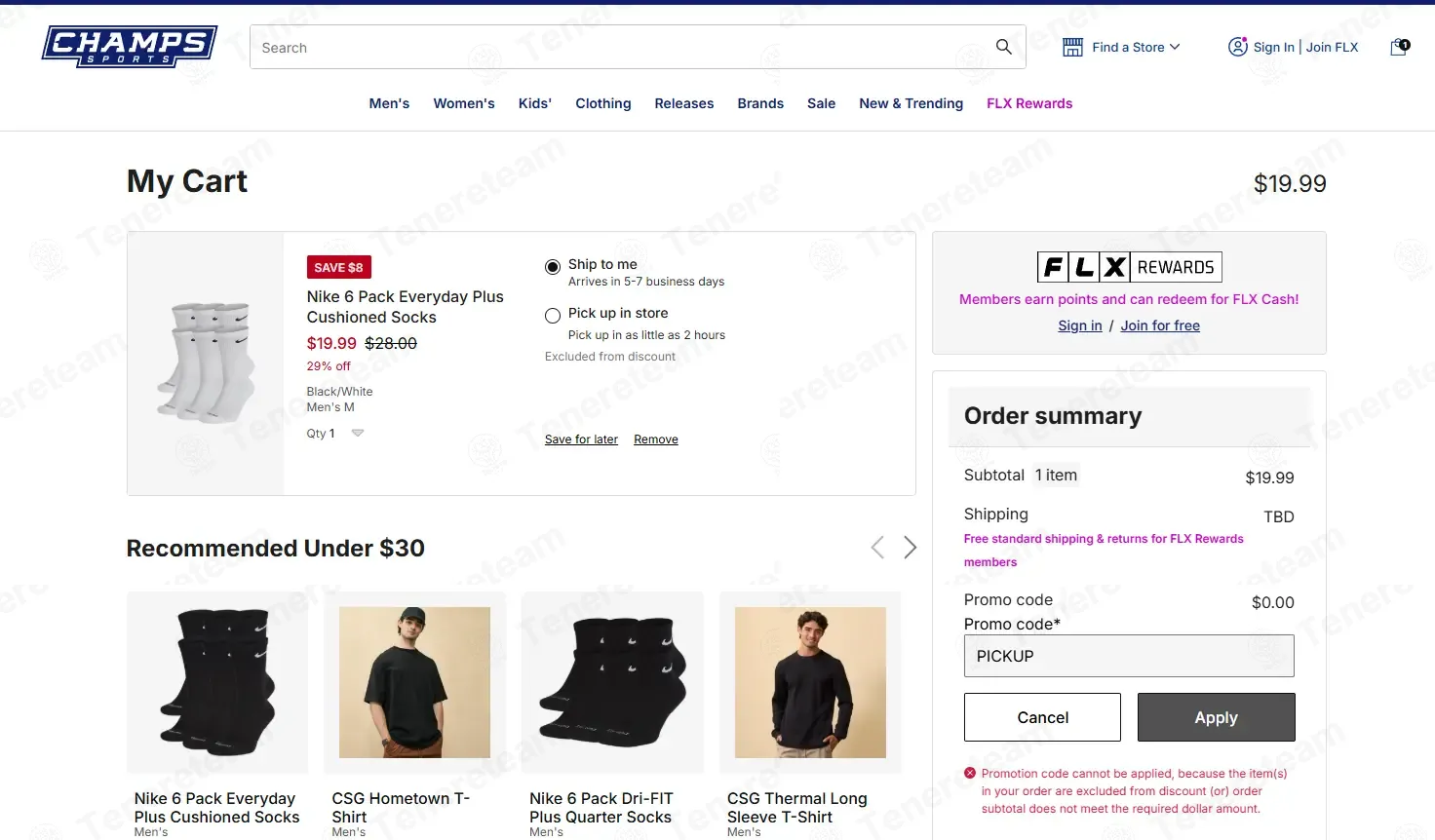Image resolution: width=1435 pixels, height=840 pixels.
Task: Open the FLX Rewards nav item
Action: 1029,103
